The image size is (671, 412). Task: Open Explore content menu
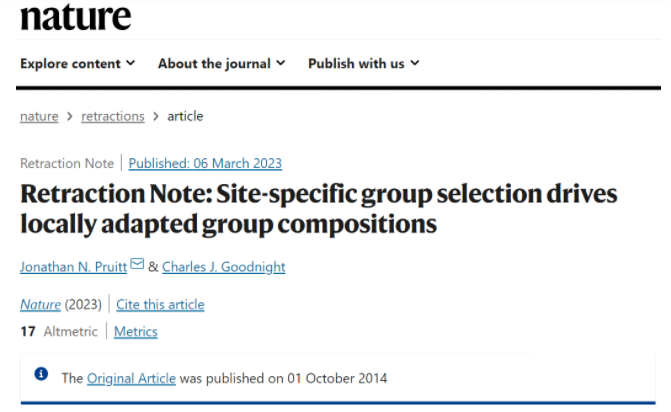(77, 63)
